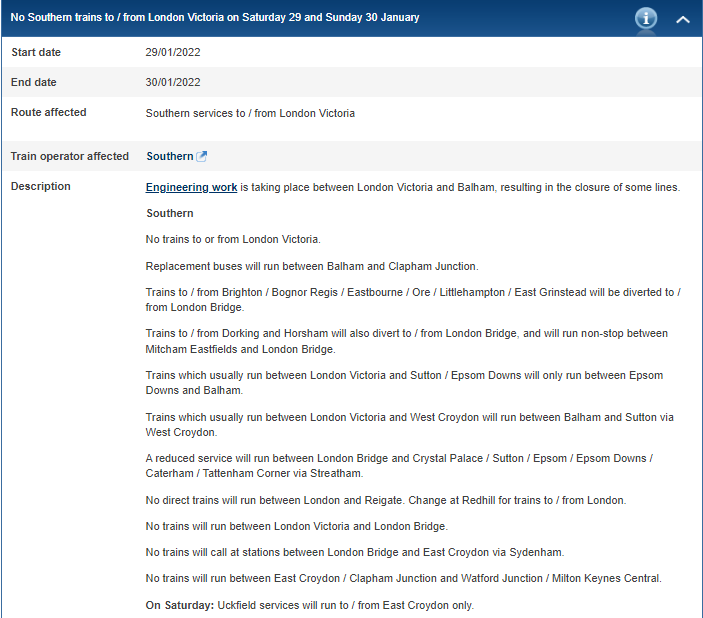
Task: Click the information icon in the header
Action: click(646, 18)
